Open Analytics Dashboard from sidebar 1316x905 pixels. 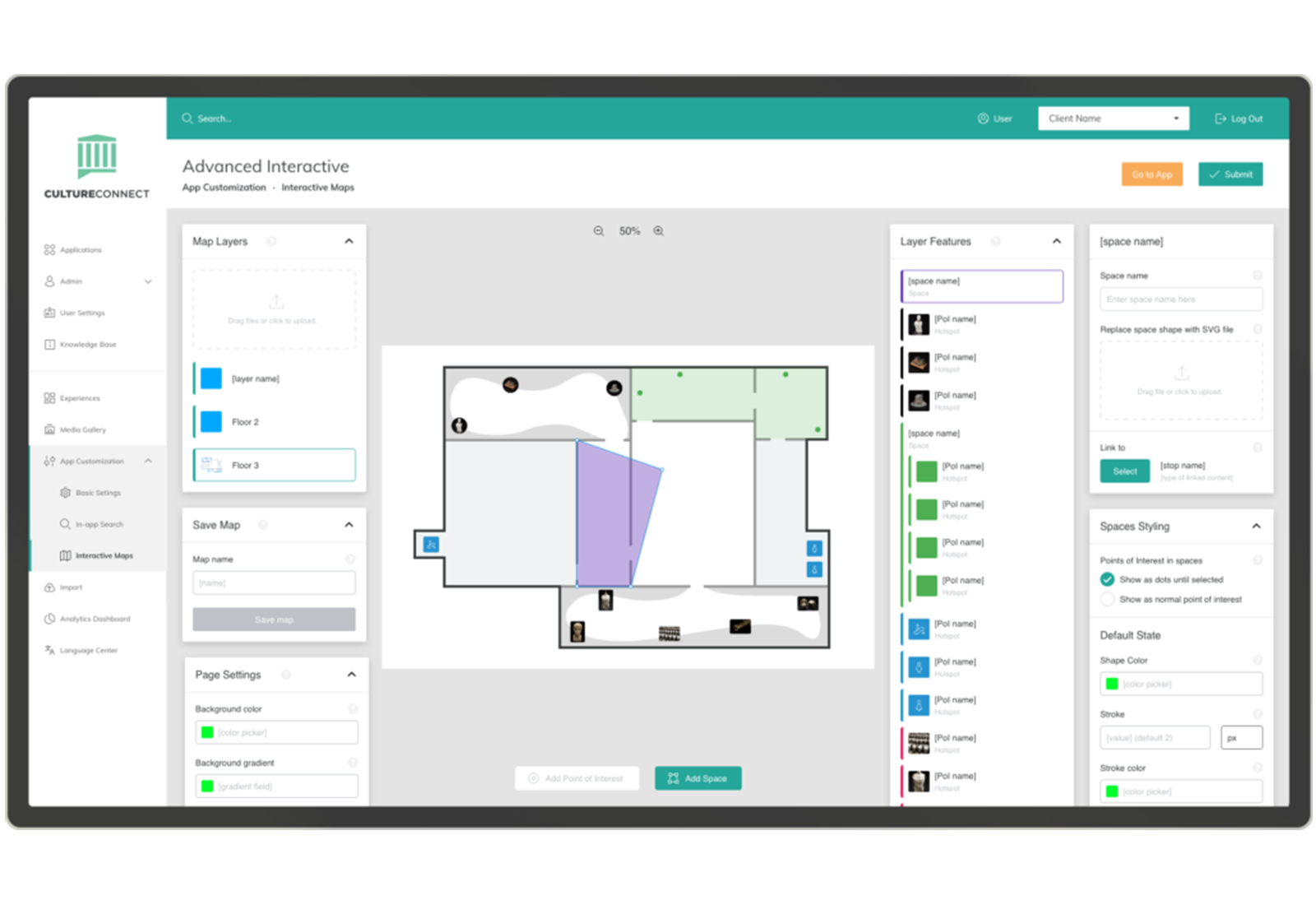pyautogui.click(x=95, y=619)
